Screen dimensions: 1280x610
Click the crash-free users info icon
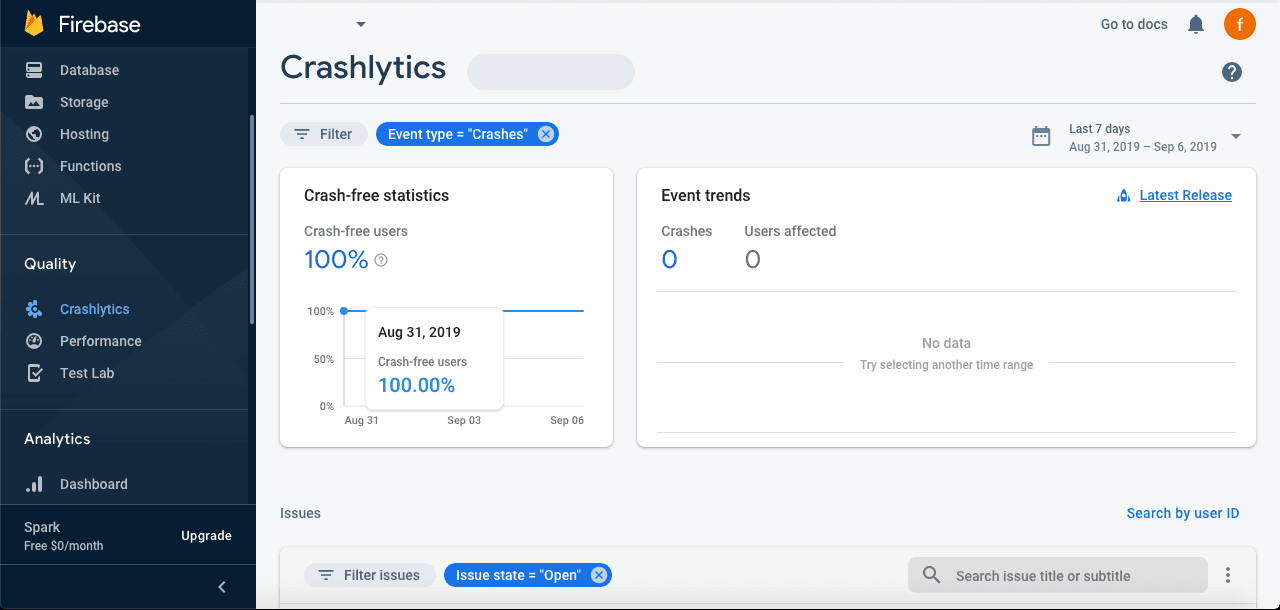(381, 260)
